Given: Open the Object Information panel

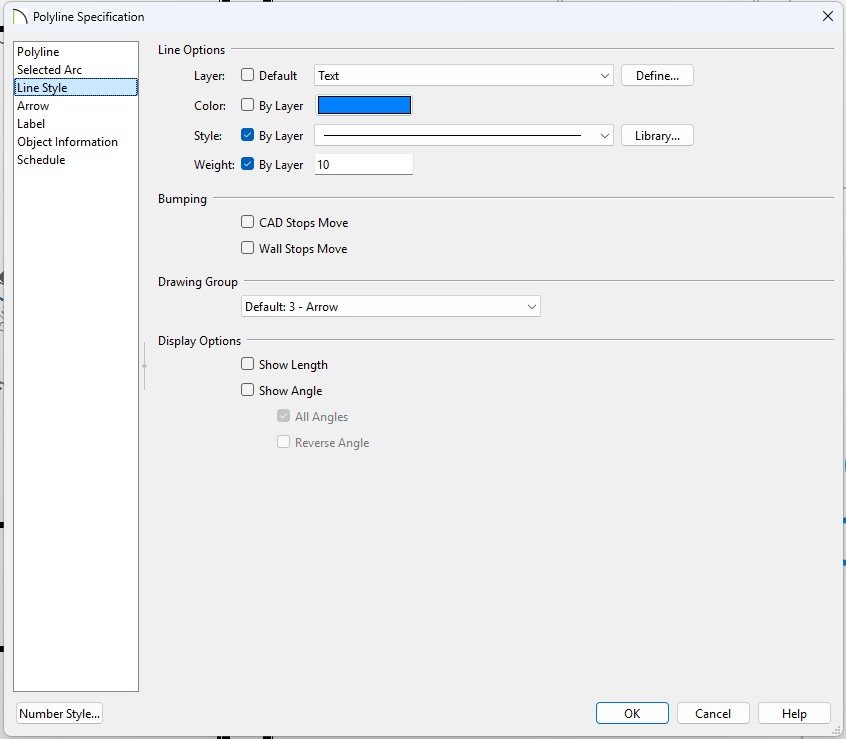Looking at the screenshot, I should pos(67,142).
